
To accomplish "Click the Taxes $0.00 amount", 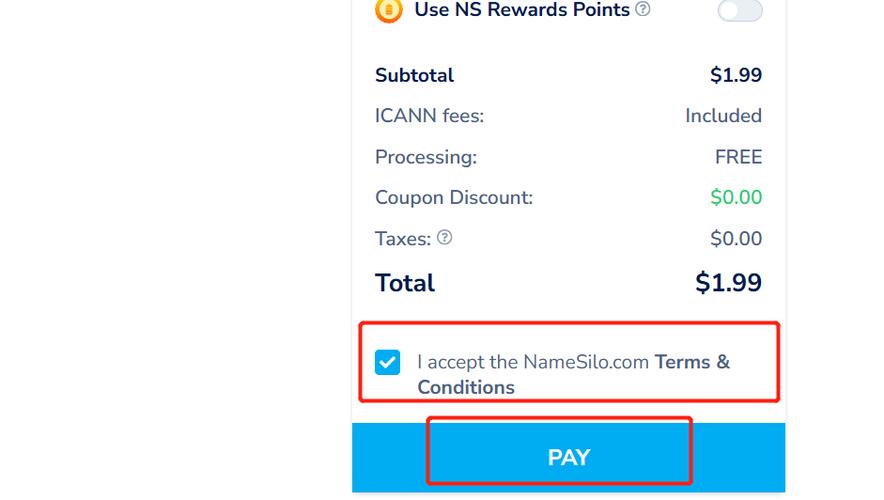I will [736, 239].
